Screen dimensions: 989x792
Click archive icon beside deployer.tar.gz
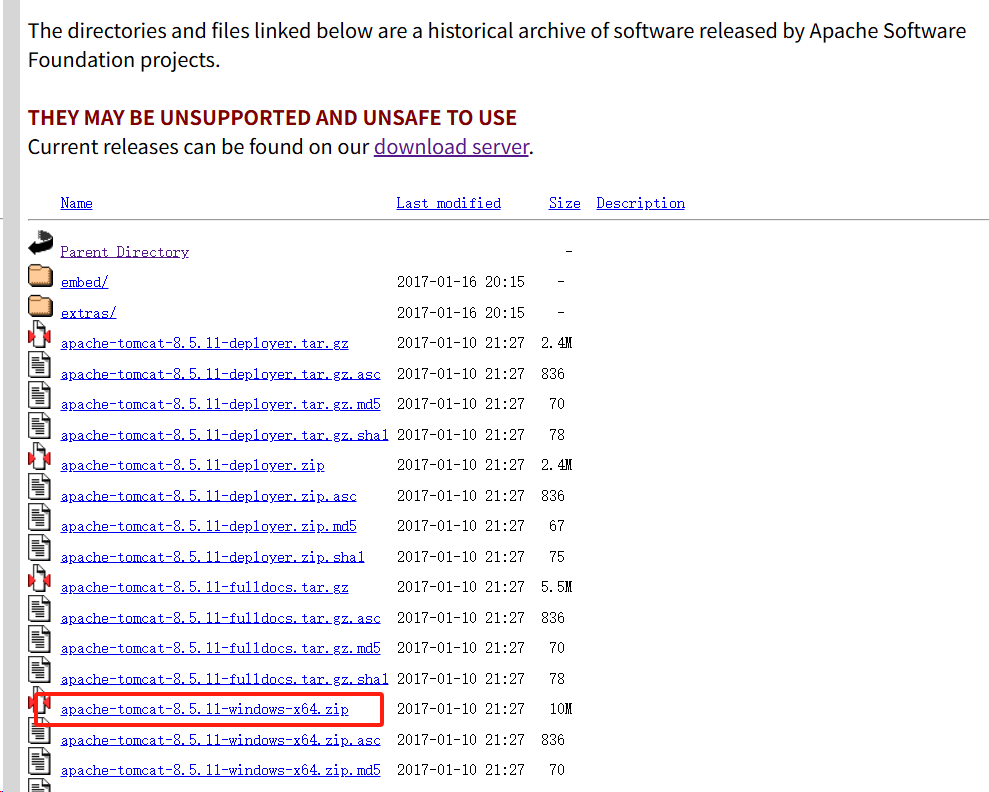tap(39, 334)
